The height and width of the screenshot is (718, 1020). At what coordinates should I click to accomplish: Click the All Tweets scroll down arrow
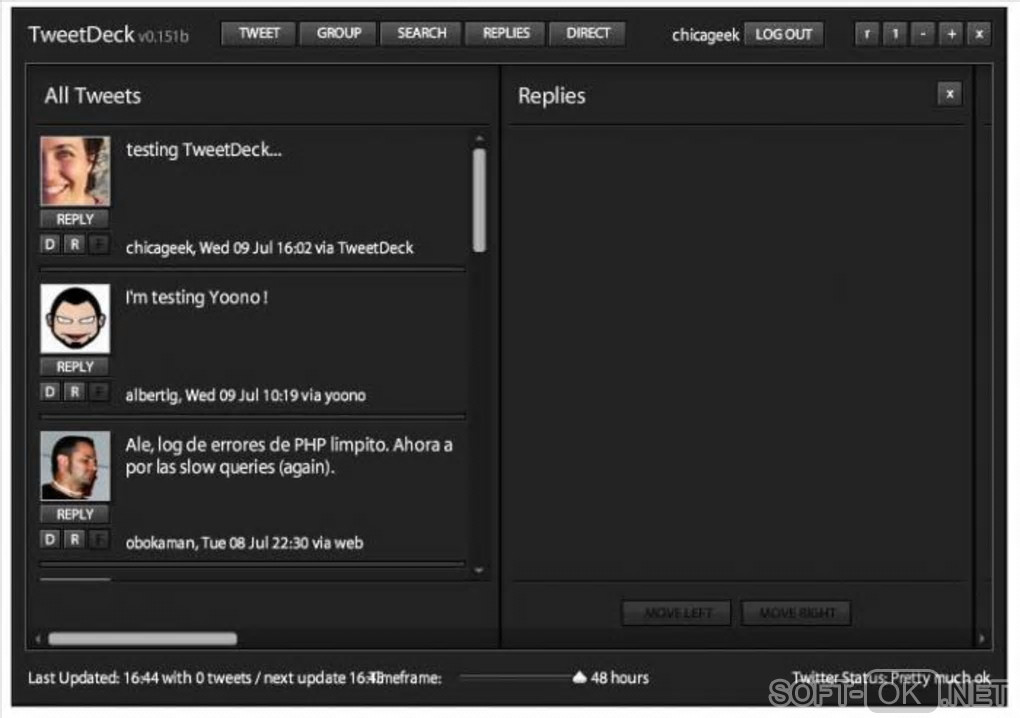point(479,570)
